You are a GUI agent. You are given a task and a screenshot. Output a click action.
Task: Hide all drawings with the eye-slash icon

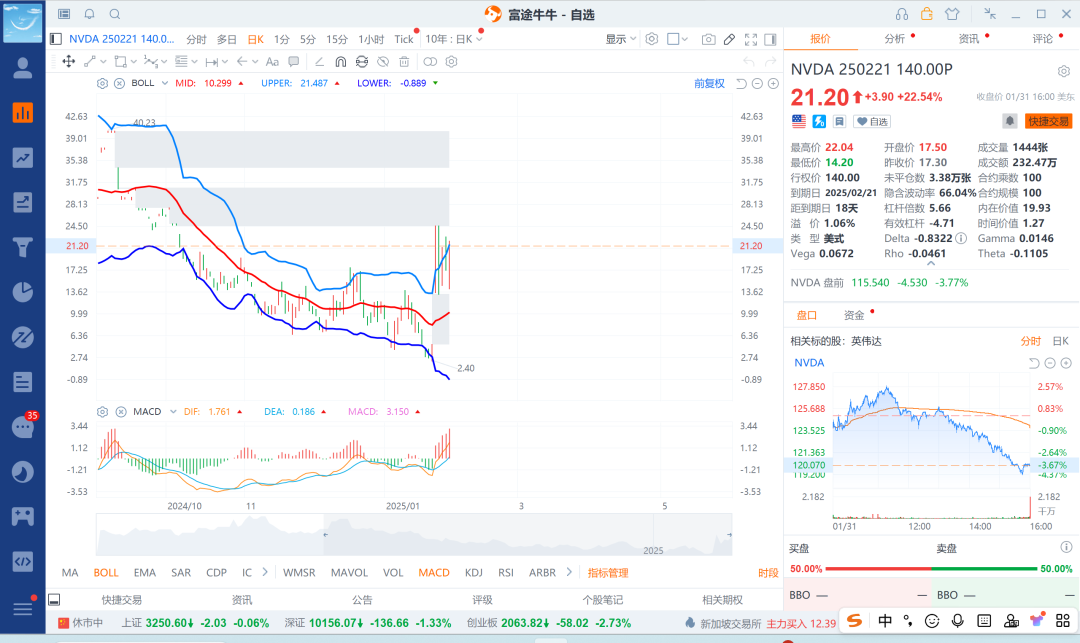point(383,61)
